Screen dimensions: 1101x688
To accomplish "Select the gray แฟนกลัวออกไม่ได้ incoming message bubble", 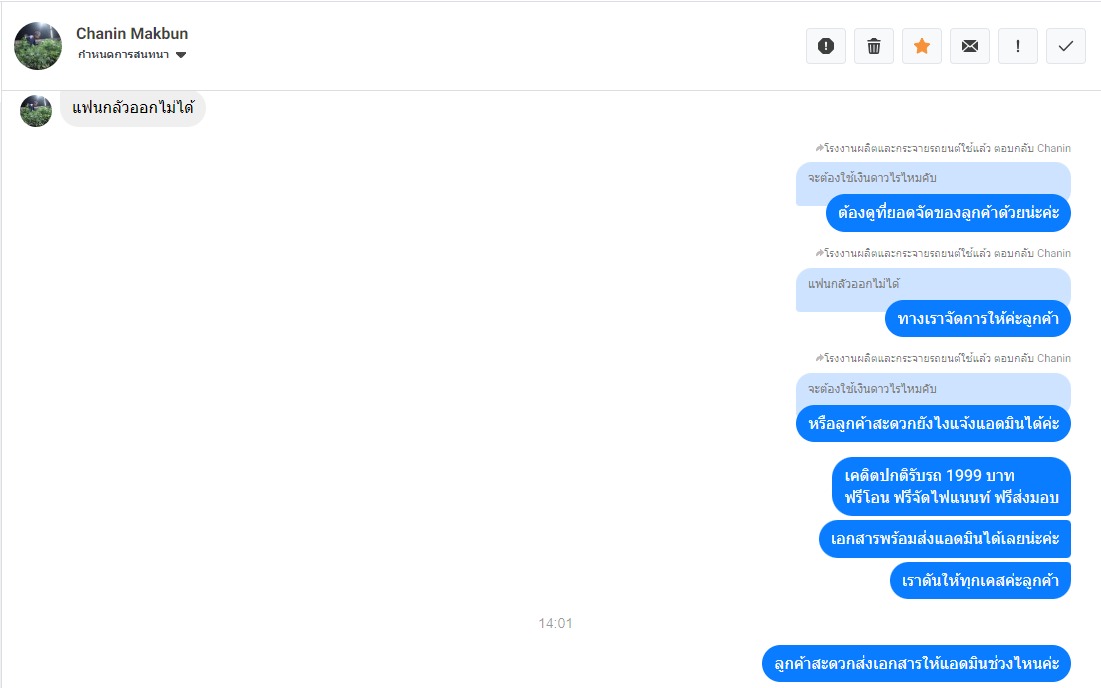I will coord(133,108).
